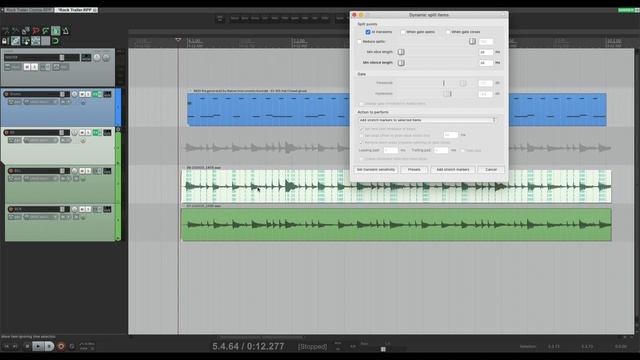Mute the second track
This screenshot has width=640, height=360.
click(x=82, y=133)
